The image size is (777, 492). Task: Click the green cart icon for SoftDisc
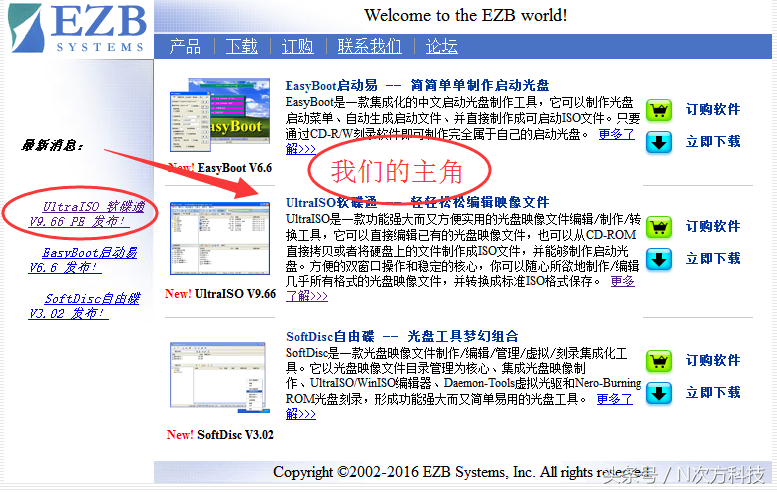tap(659, 361)
